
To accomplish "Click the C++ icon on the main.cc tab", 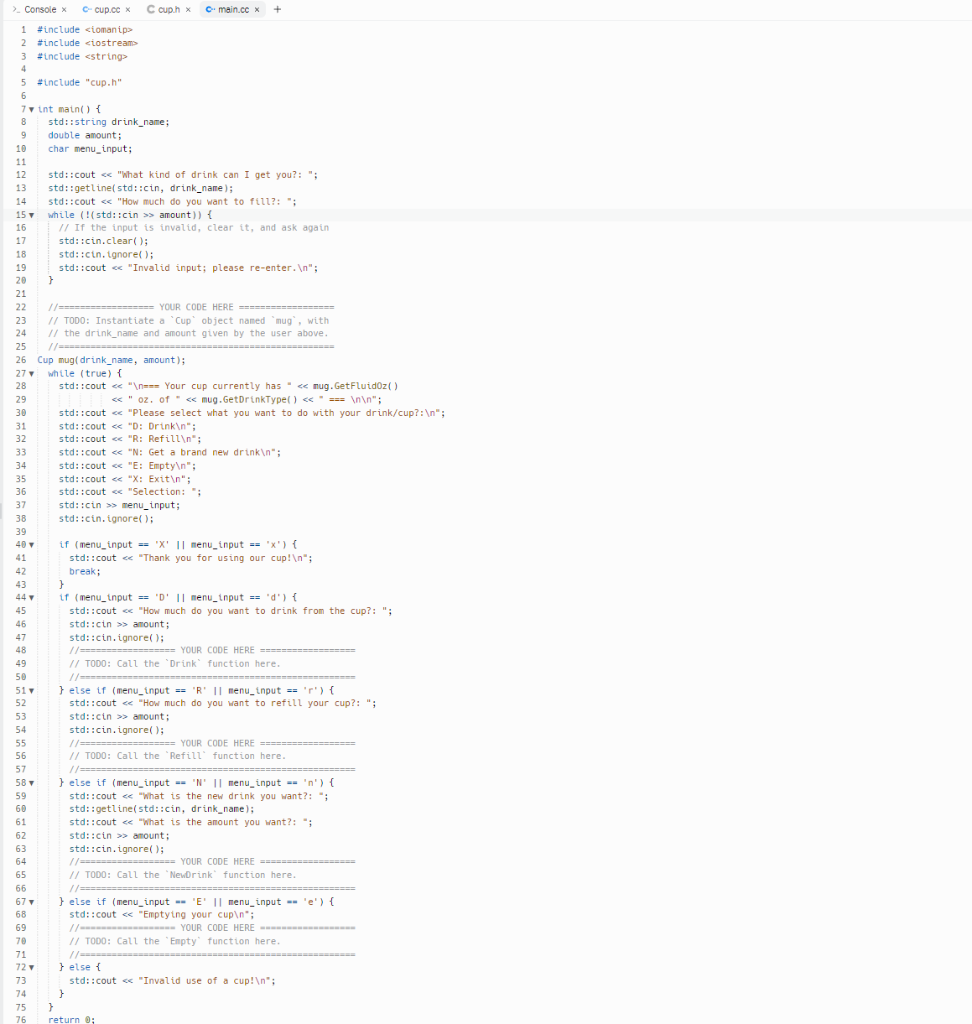I will point(210,9).
